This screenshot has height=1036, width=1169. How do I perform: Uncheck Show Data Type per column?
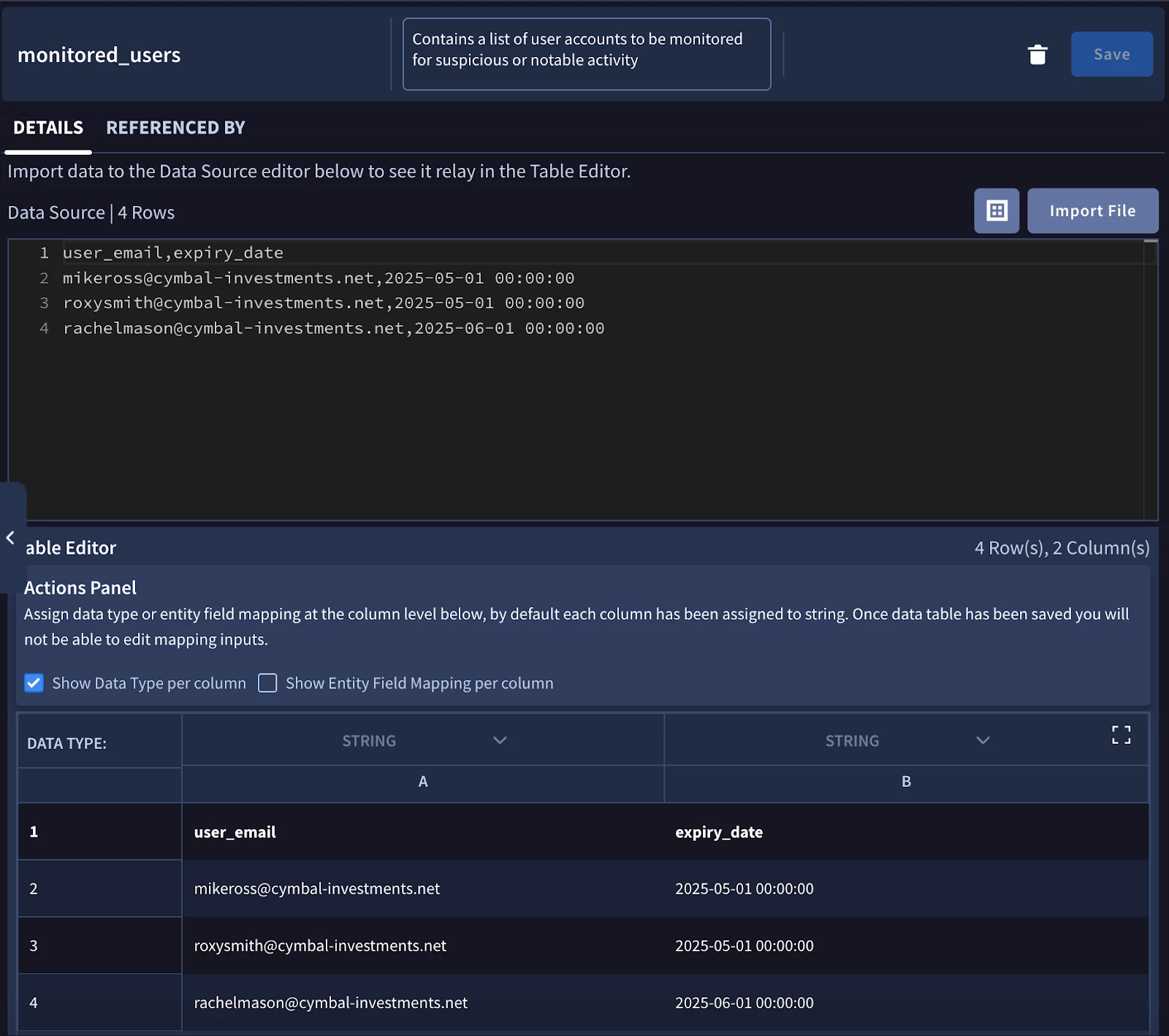click(34, 683)
